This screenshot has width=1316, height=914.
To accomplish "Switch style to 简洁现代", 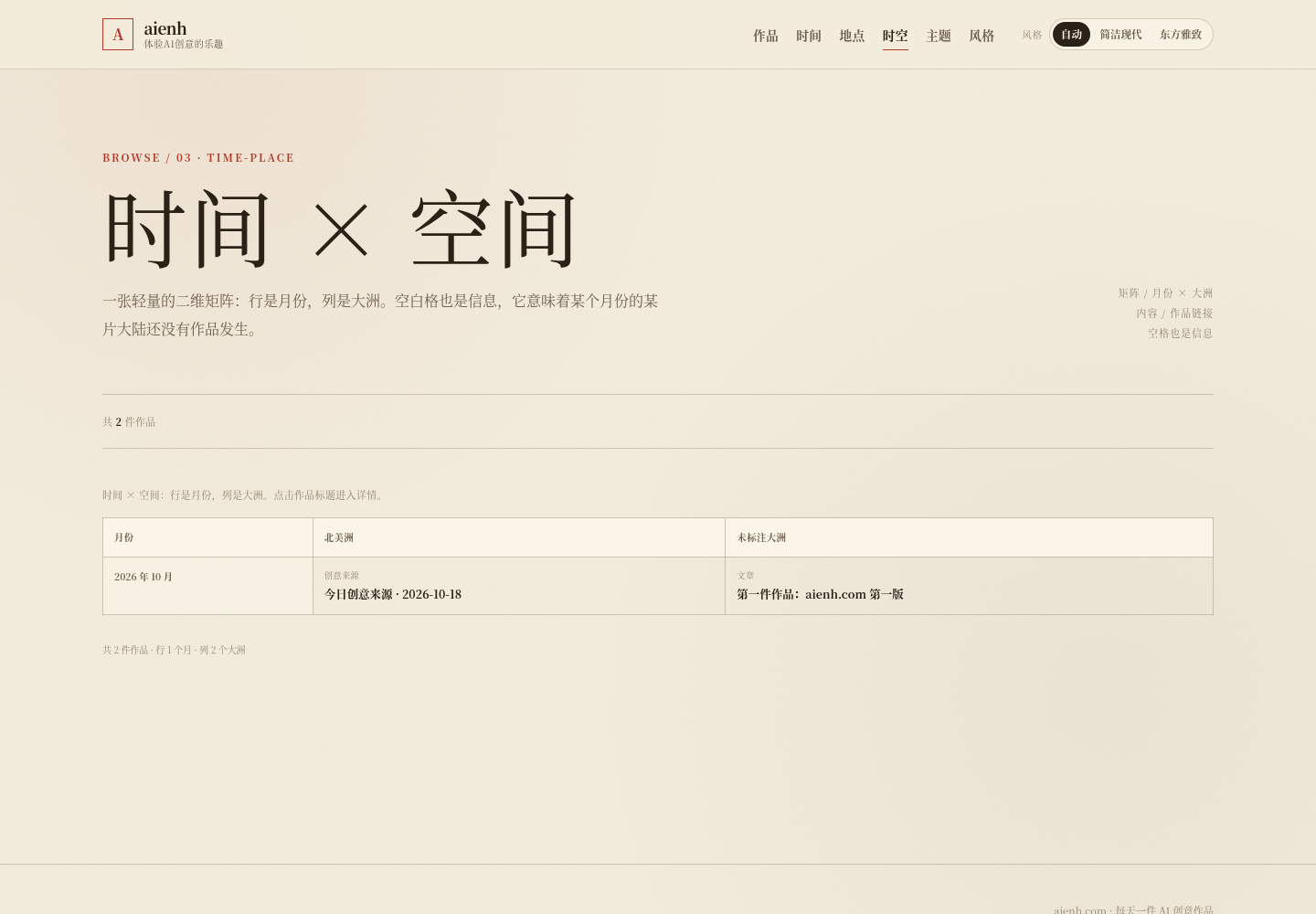I will pos(1120,35).
